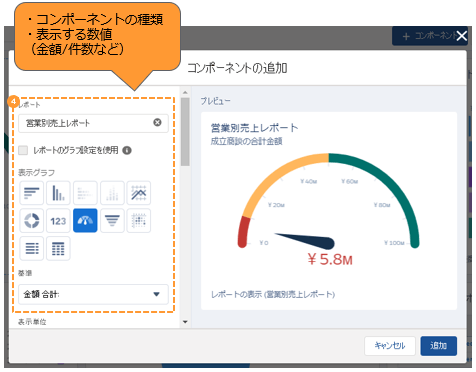This screenshot has width=476, height=372.
Task: Enable レポートのグラフ設定を使用 checkbox
Action: [23, 150]
